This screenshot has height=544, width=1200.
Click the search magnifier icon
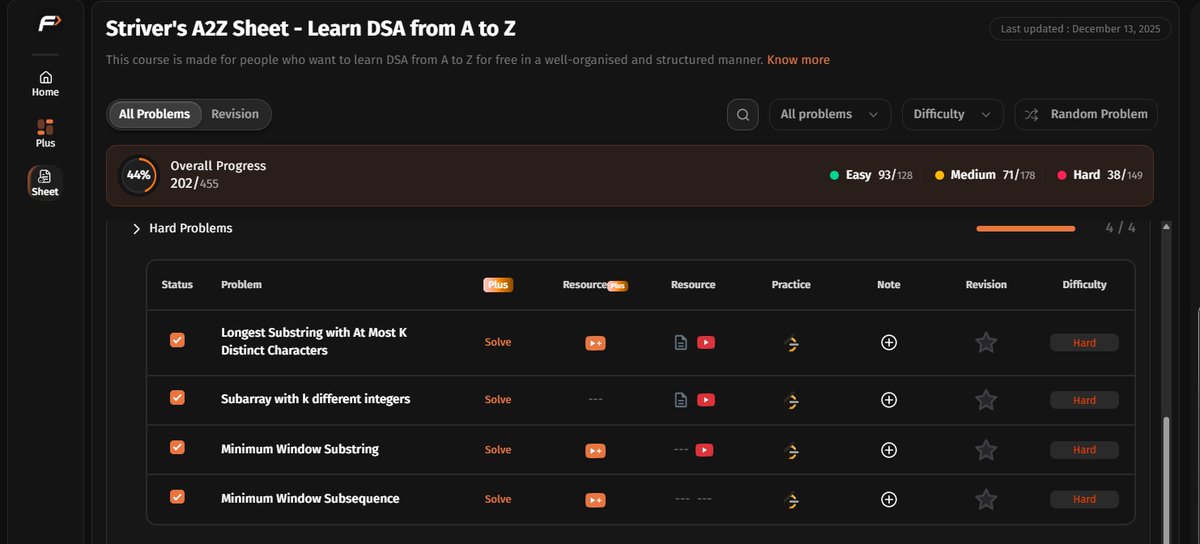pyautogui.click(x=743, y=114)
